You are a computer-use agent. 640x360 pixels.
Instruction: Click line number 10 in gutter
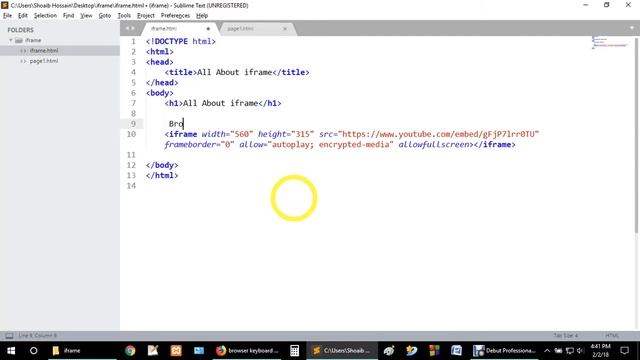tap(131, 134)
